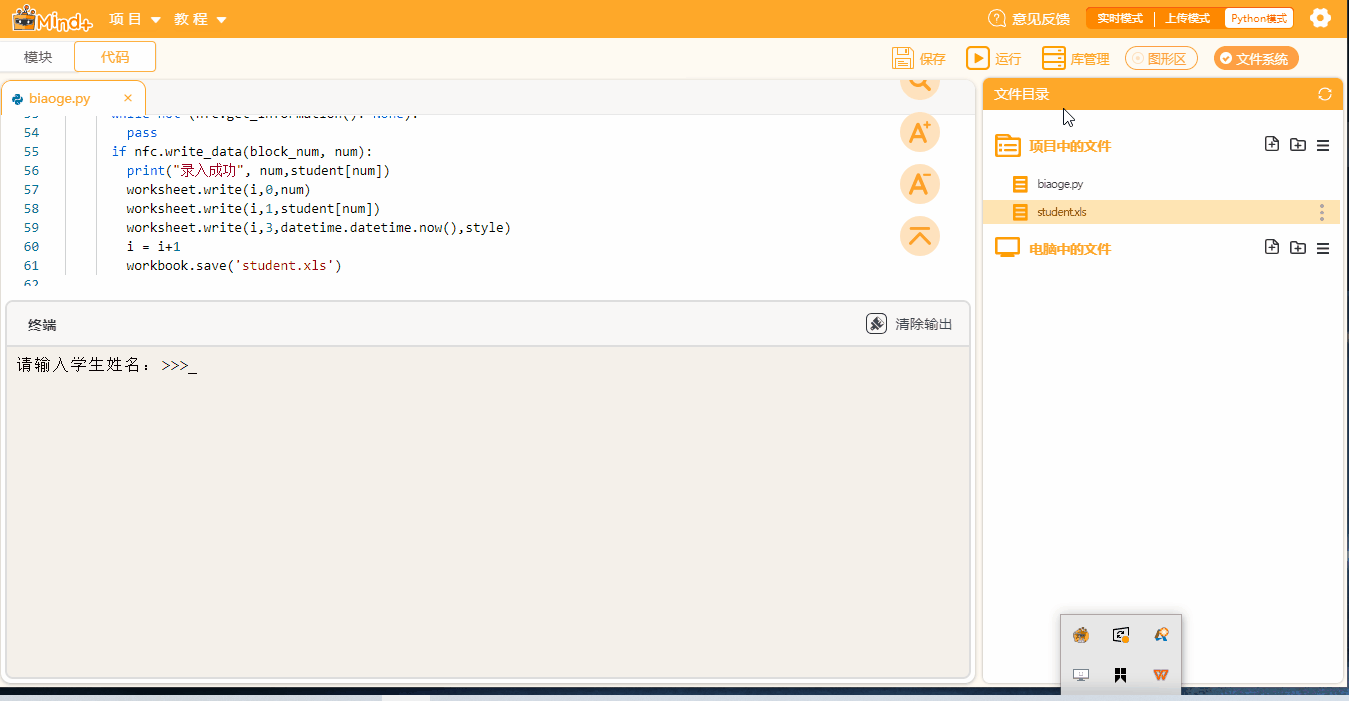
Task: Create new folder in 电脑中的文件
Action: (1298, 247)
